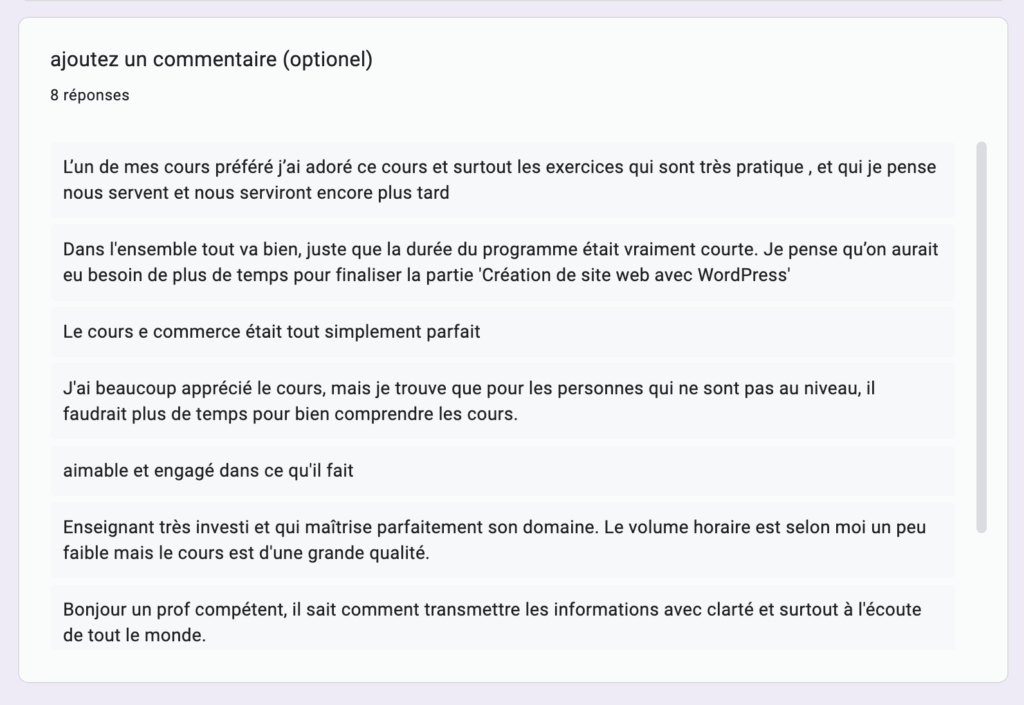
Task: Click the comment 'Le cours e commerce était tout simplement parfait'
Action: (x=502, y=332)
